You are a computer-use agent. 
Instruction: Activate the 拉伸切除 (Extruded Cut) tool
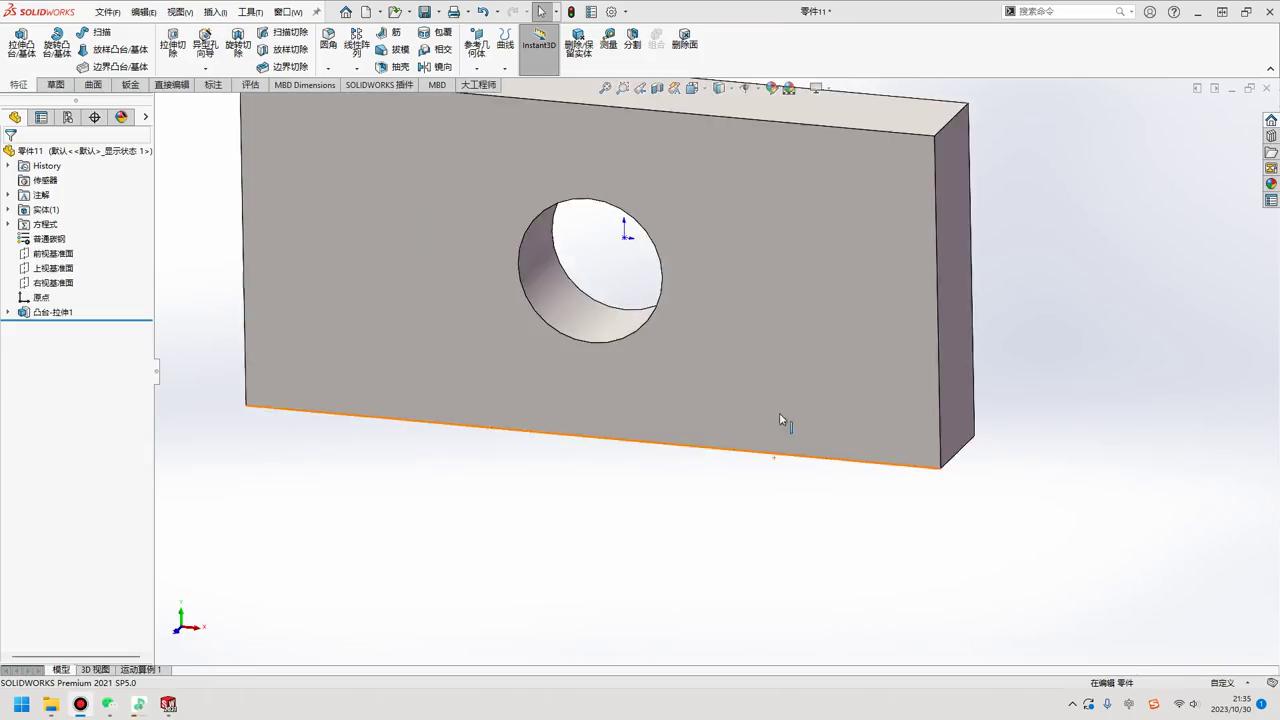(x=172, y=41)
